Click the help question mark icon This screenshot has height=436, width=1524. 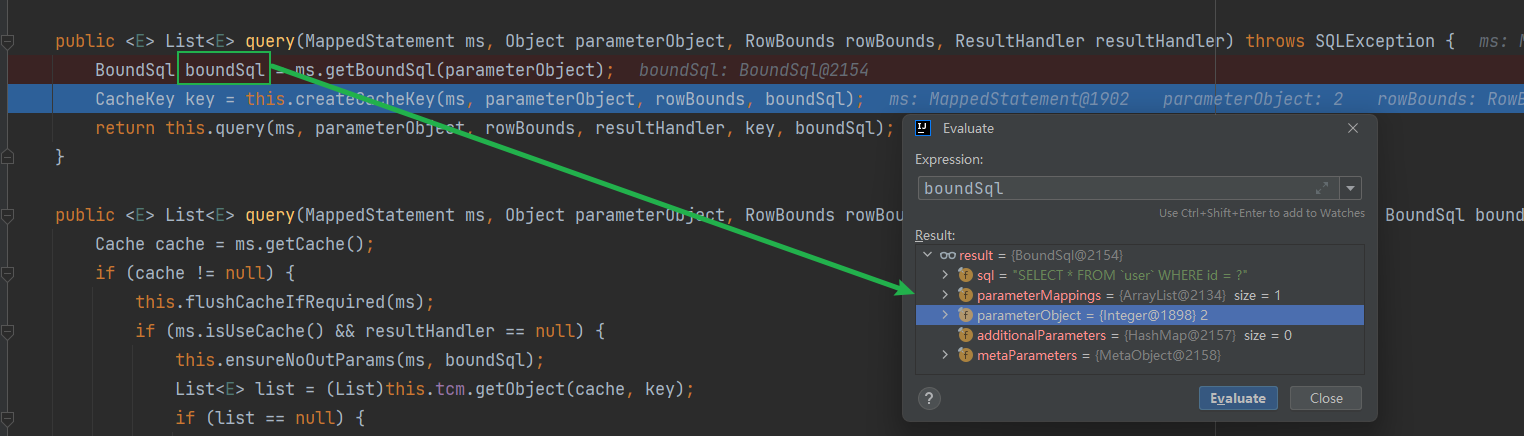930,398
